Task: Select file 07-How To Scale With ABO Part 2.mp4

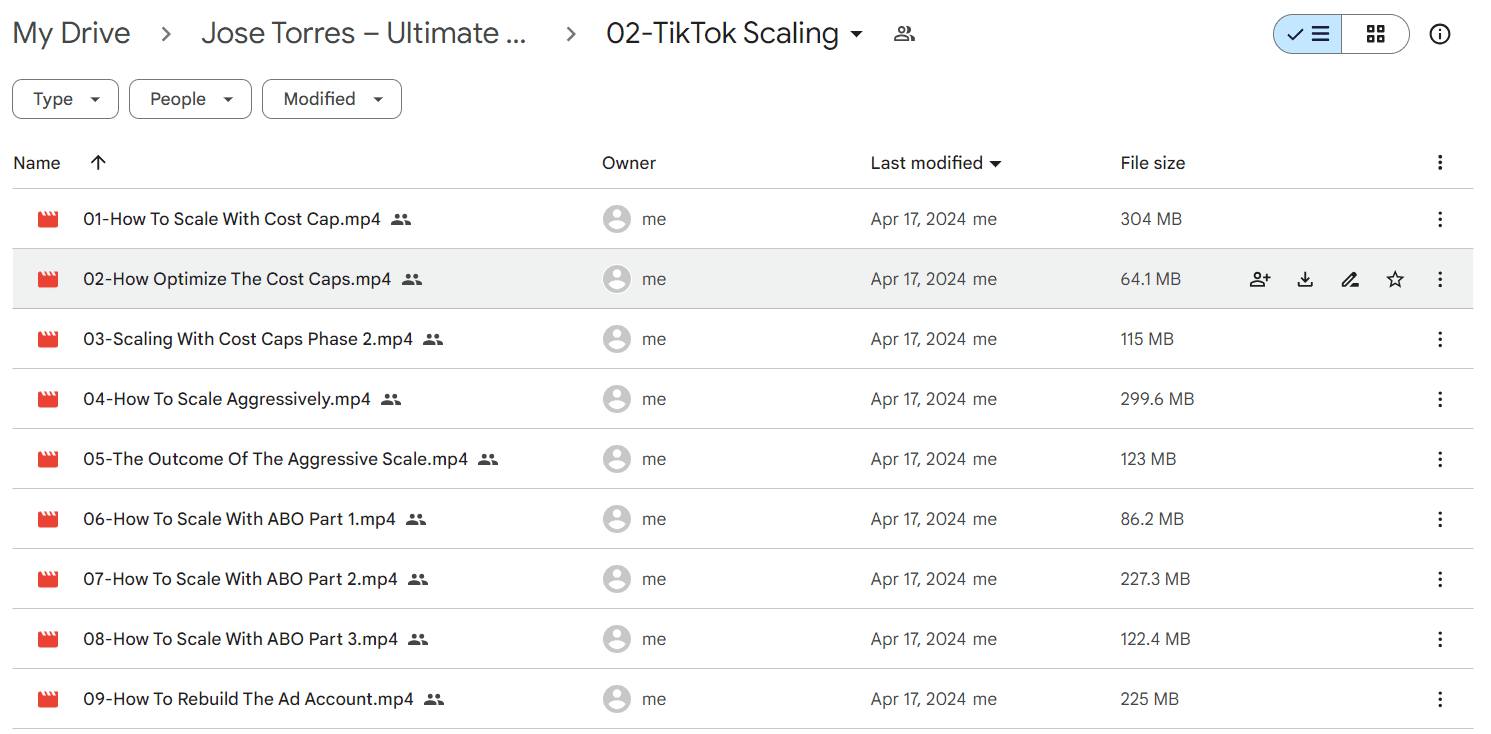Action: coord(240,579)
